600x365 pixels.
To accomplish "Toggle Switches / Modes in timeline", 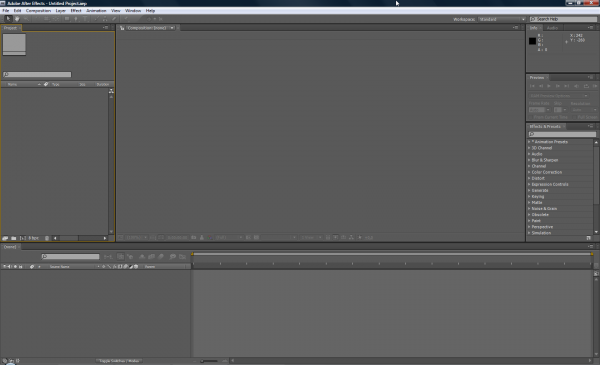I will tap(119, 361).
